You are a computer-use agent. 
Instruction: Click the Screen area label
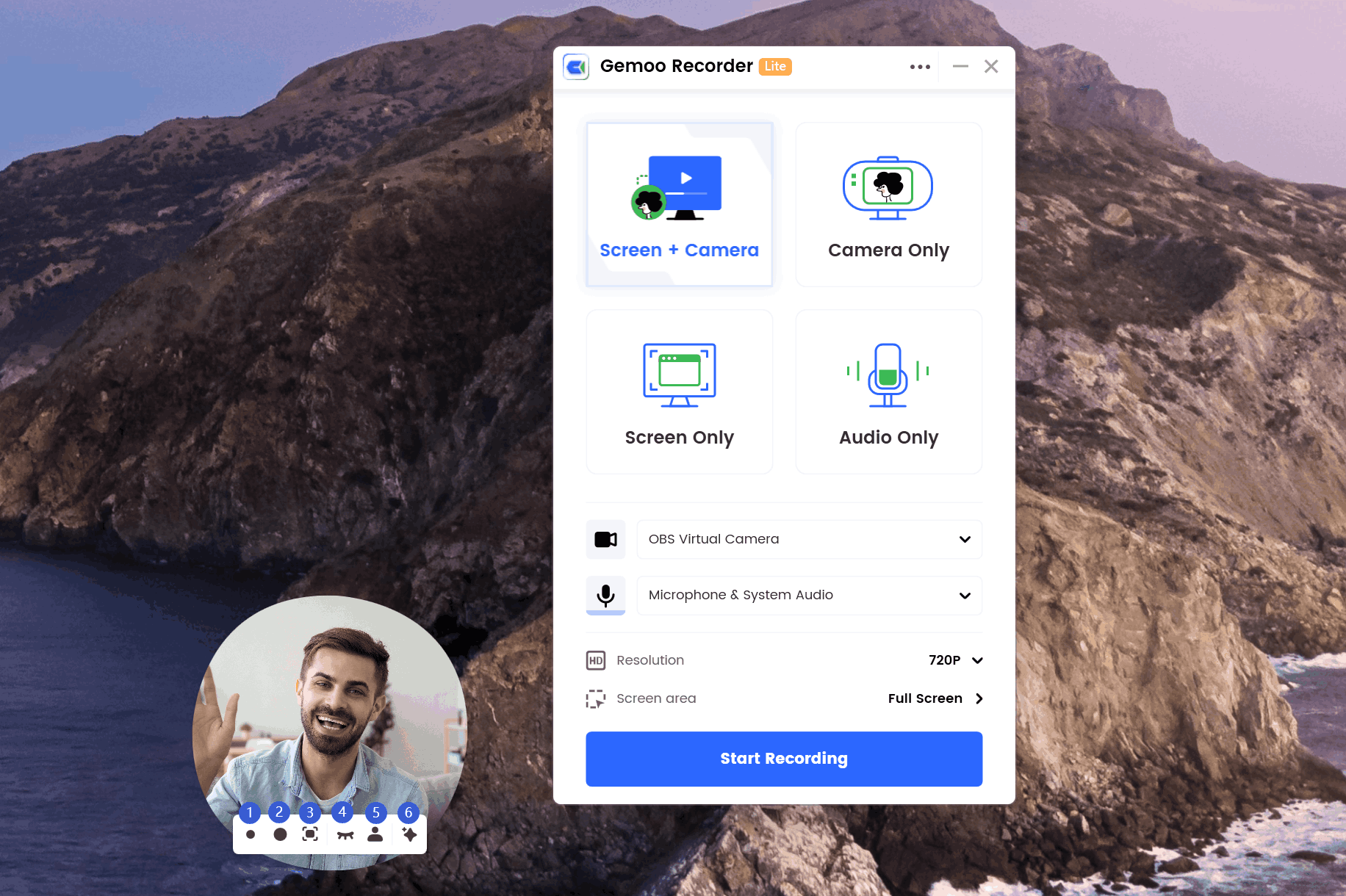point(656,698)
